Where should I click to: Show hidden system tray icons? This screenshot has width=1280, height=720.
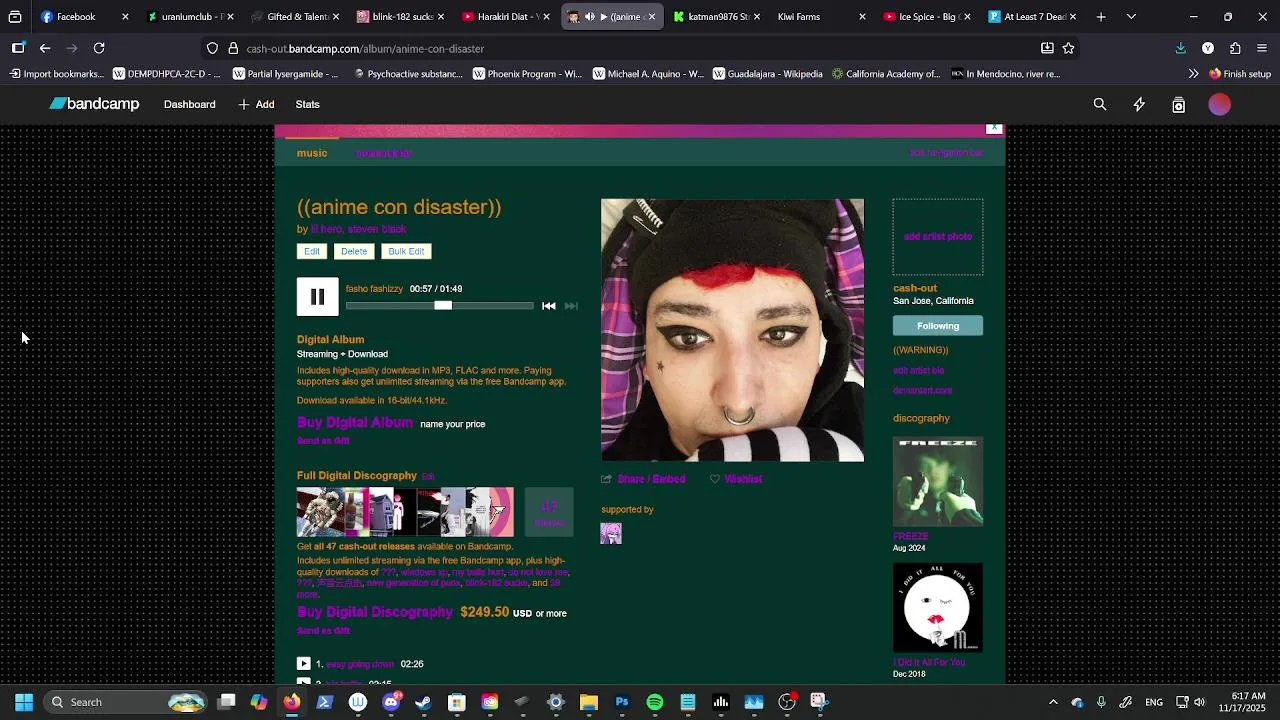pos(1053,702)
